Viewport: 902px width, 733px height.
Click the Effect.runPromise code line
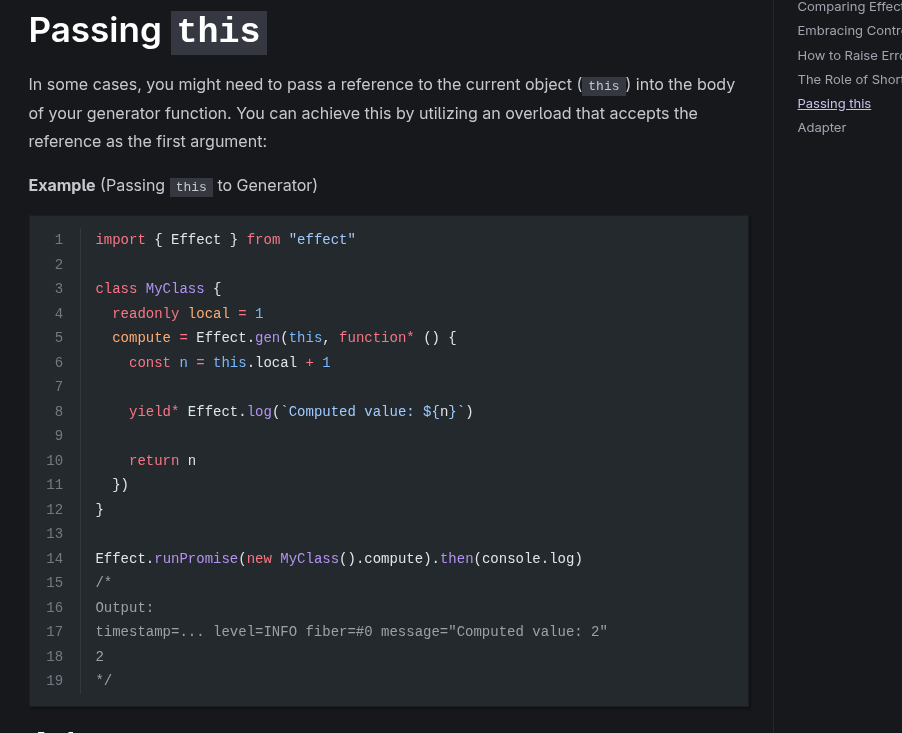[338, 559]
